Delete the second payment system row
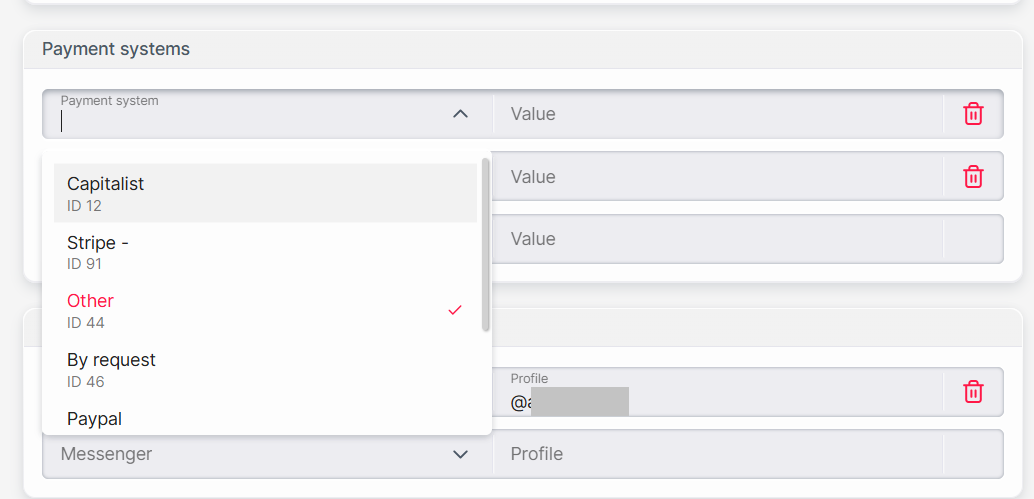The width and height of the screenshot is (1034, 499). [x=973, y=177]
